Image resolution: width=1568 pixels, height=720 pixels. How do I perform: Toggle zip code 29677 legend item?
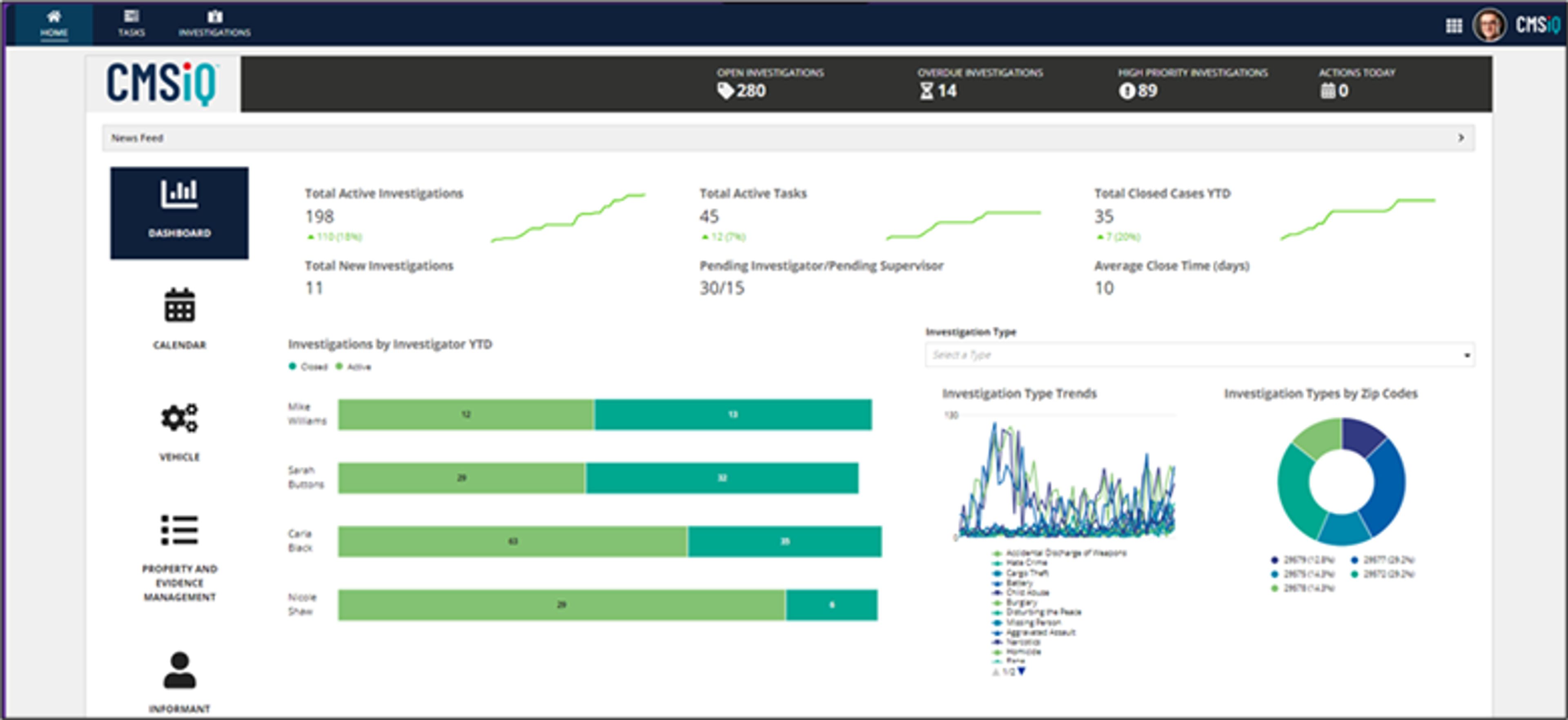click(1382, 560)
